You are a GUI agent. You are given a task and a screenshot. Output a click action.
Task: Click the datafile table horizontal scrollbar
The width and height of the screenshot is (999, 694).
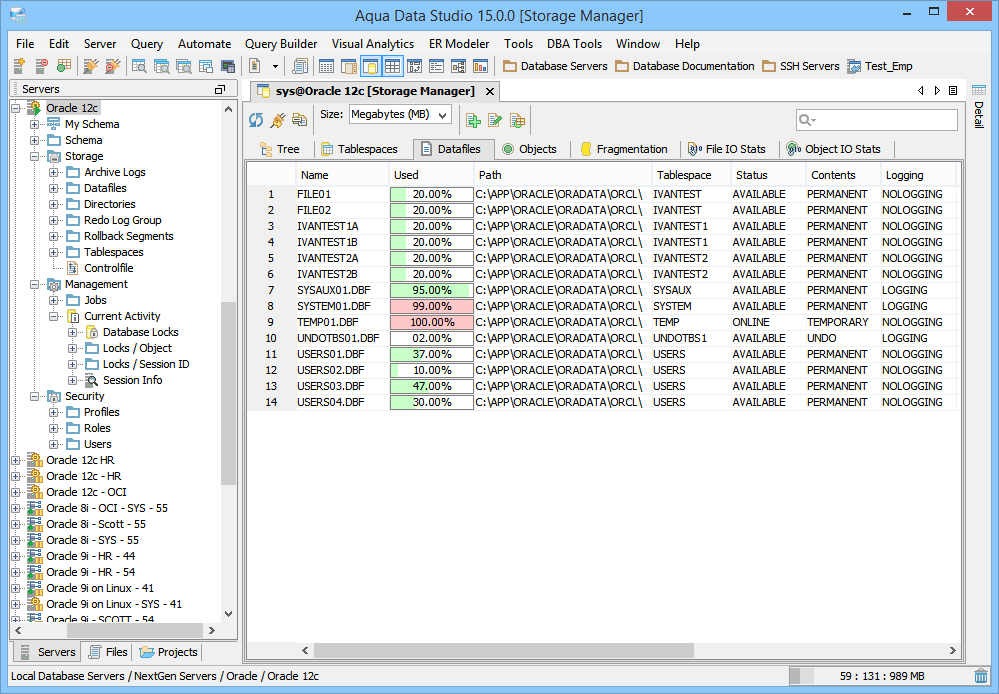503,651
